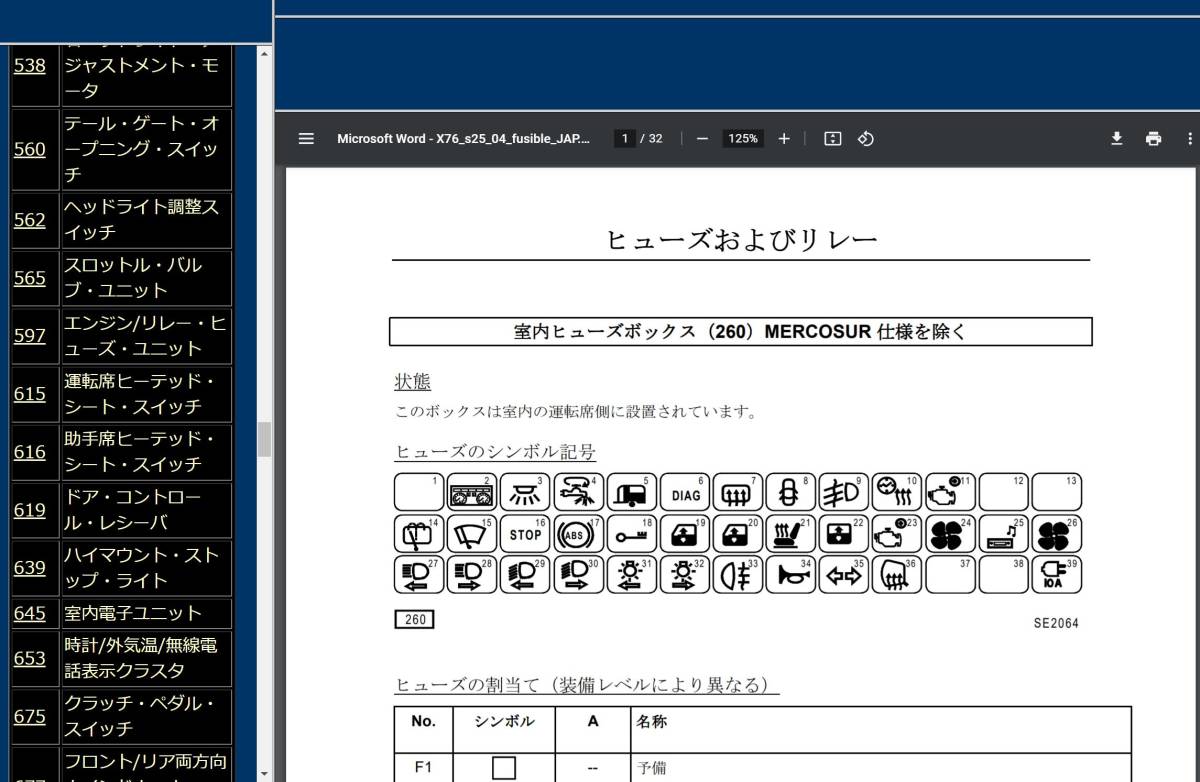Image resolution: width=1200 pixels, height=782 pixels.
Task: Click the radio fuse symbol number 2
Action: [x=473, y=492]
